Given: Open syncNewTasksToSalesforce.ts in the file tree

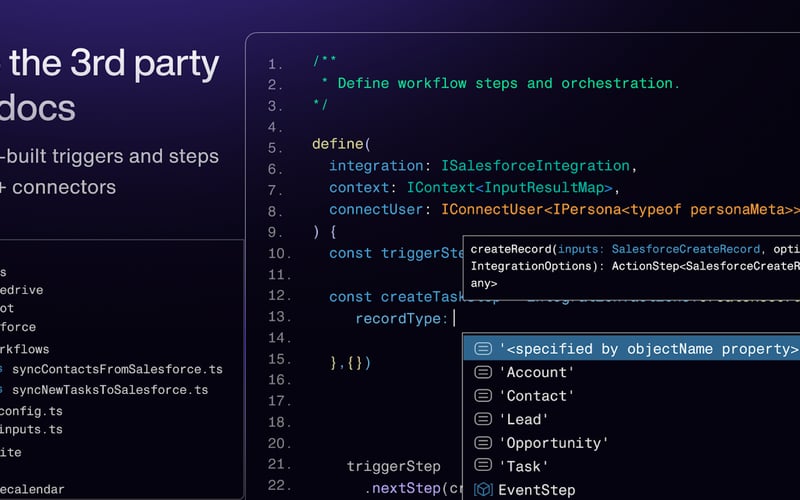Looking at the screenshot, I should pyautogui.click(x=110, y=390).
